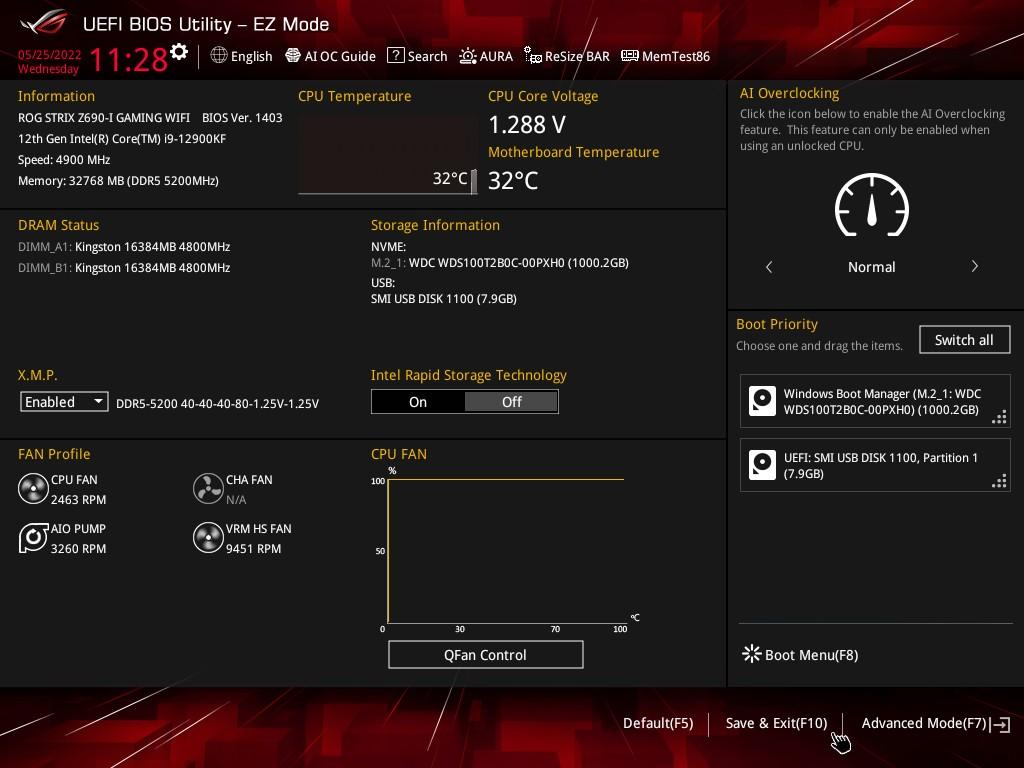The width and height of the screenshot is (1024, 768).
Task: Open Boot Menu (F8)
Action: coord(800,655)
